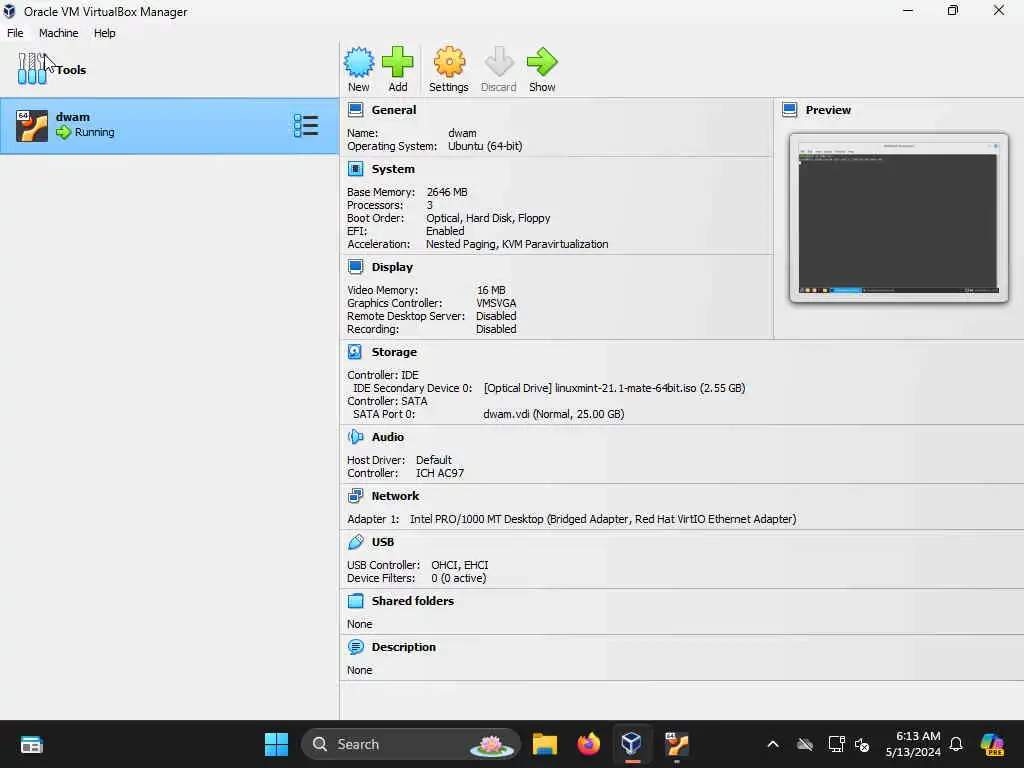1024x768 pixels.
Task: Open the General settings heading link
Action: (394, 110)
